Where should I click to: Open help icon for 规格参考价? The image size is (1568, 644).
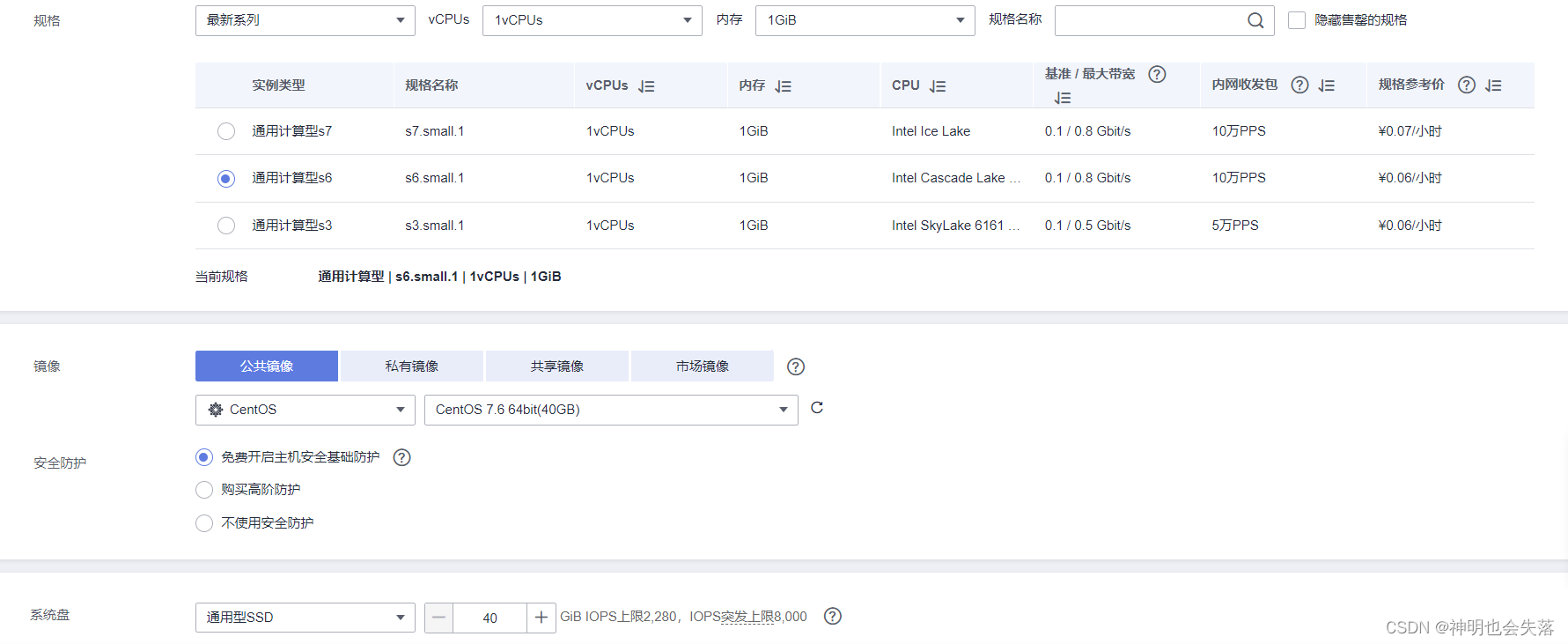pos(1467,85)
